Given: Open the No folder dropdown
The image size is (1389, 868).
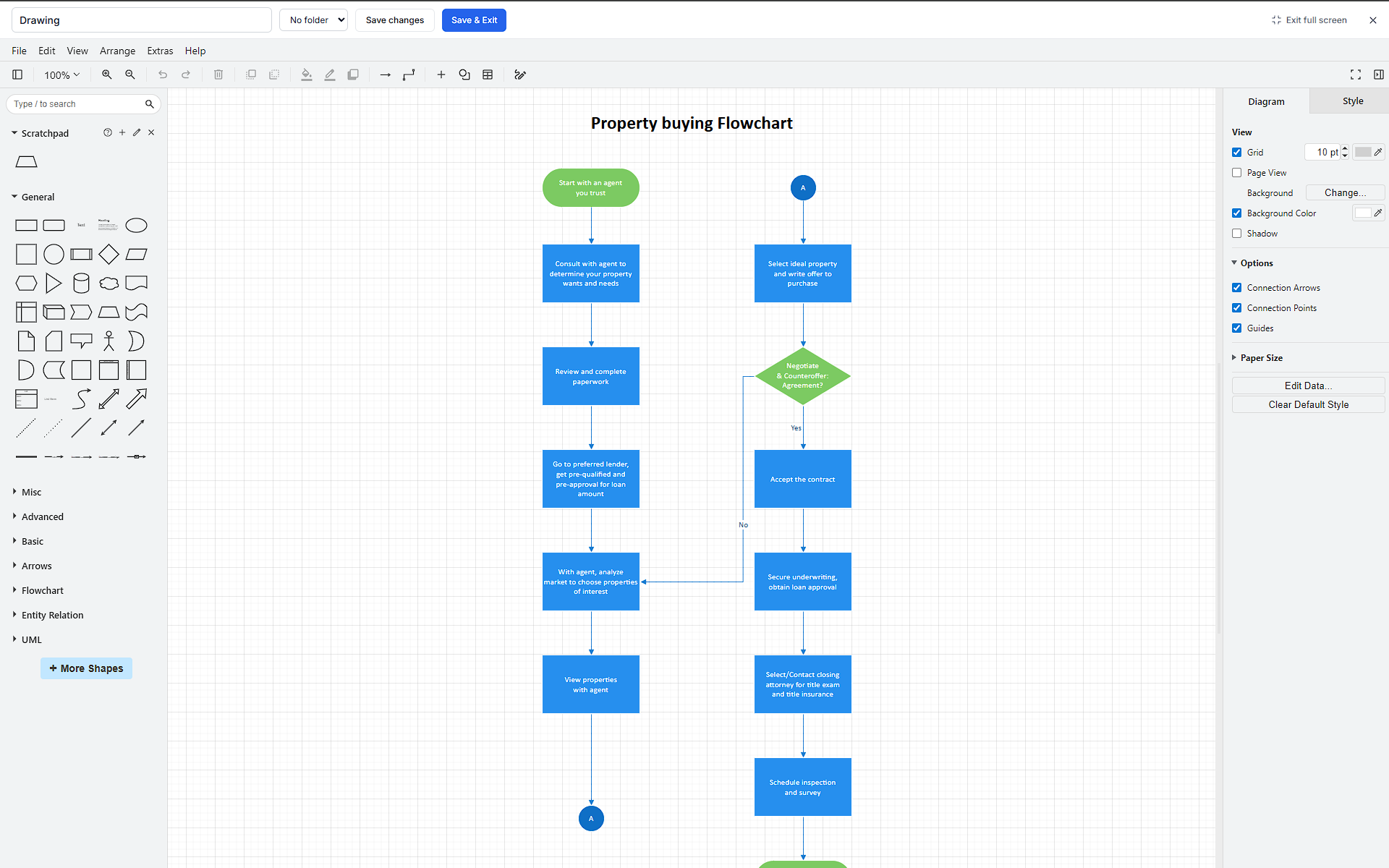Looking at the screenshot, I should coord(313,20).
